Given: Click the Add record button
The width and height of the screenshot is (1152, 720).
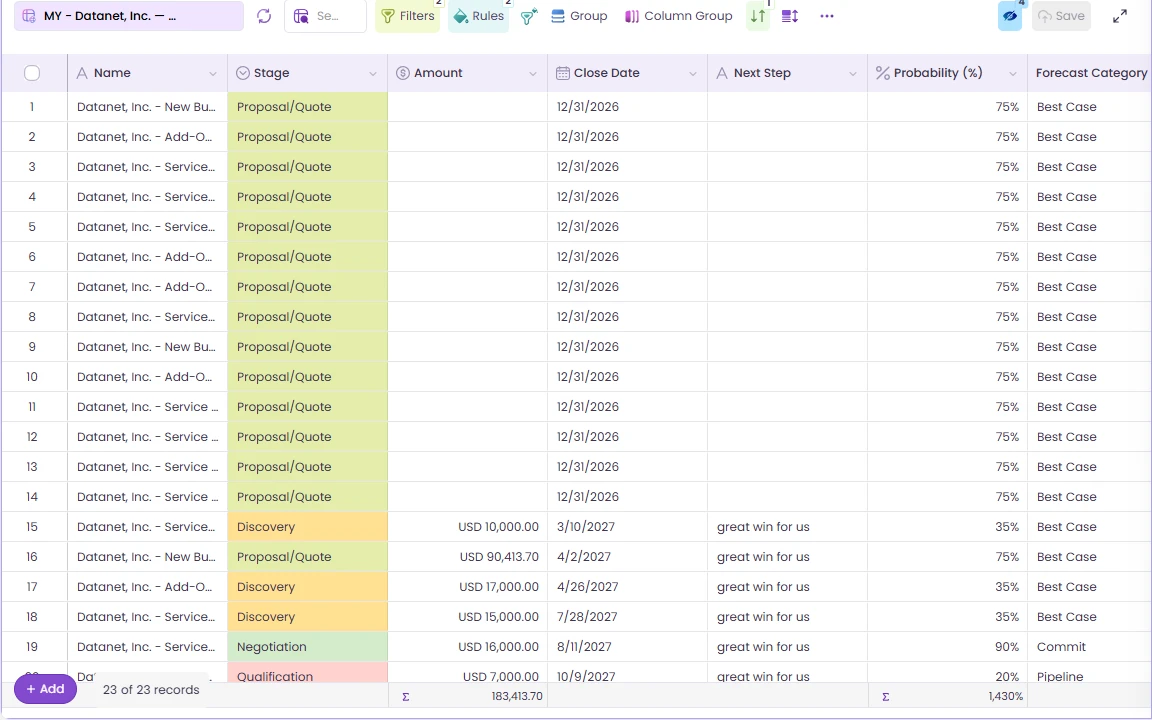Looking at the screenshot, I should pyautogui.click(x=46, y=689).
